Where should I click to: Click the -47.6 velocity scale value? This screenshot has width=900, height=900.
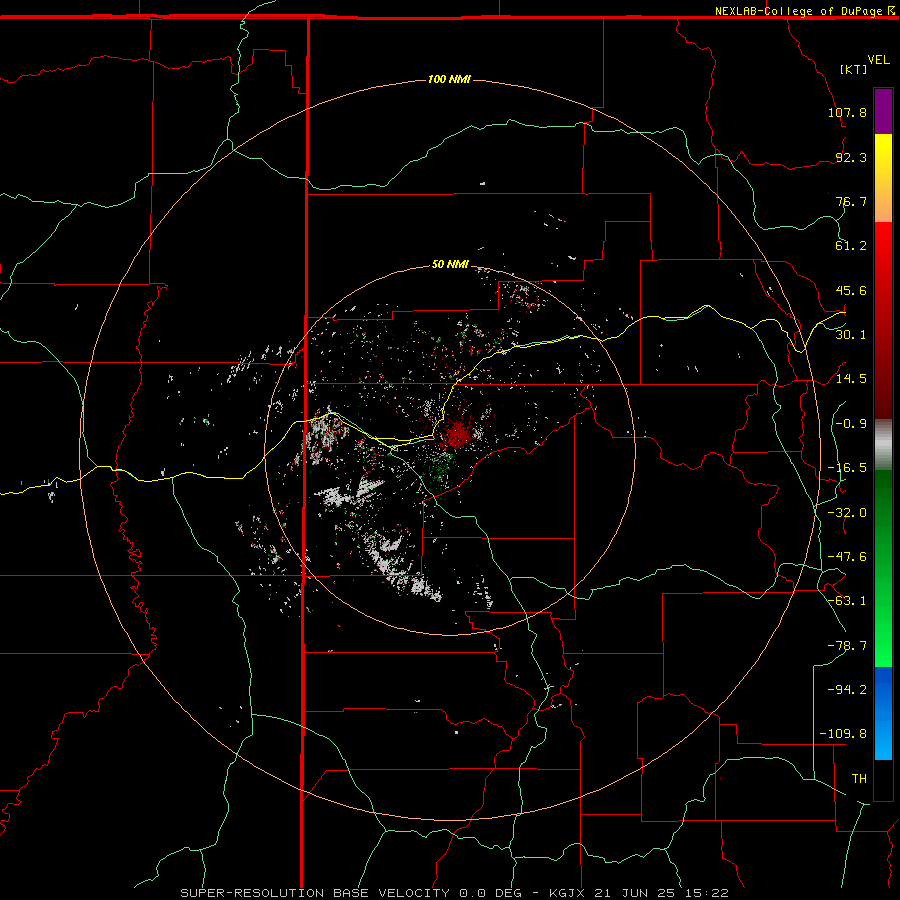847,557
